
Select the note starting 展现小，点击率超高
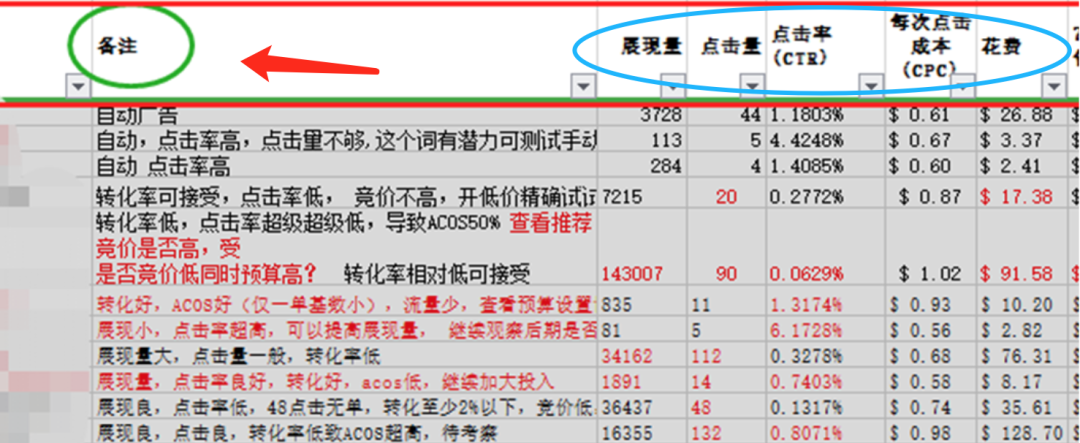pos(344,330)
